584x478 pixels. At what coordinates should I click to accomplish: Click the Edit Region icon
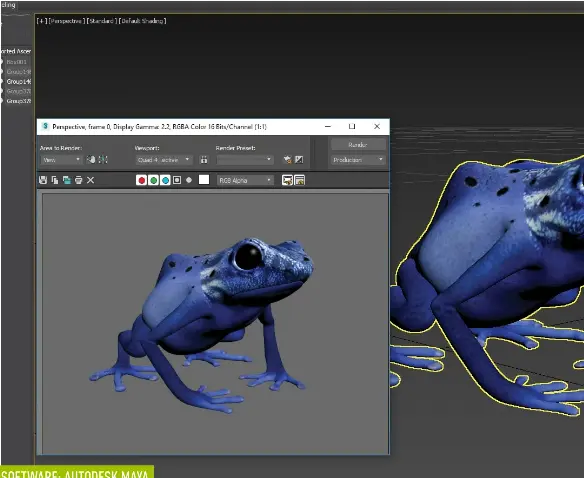click(91, 160)
